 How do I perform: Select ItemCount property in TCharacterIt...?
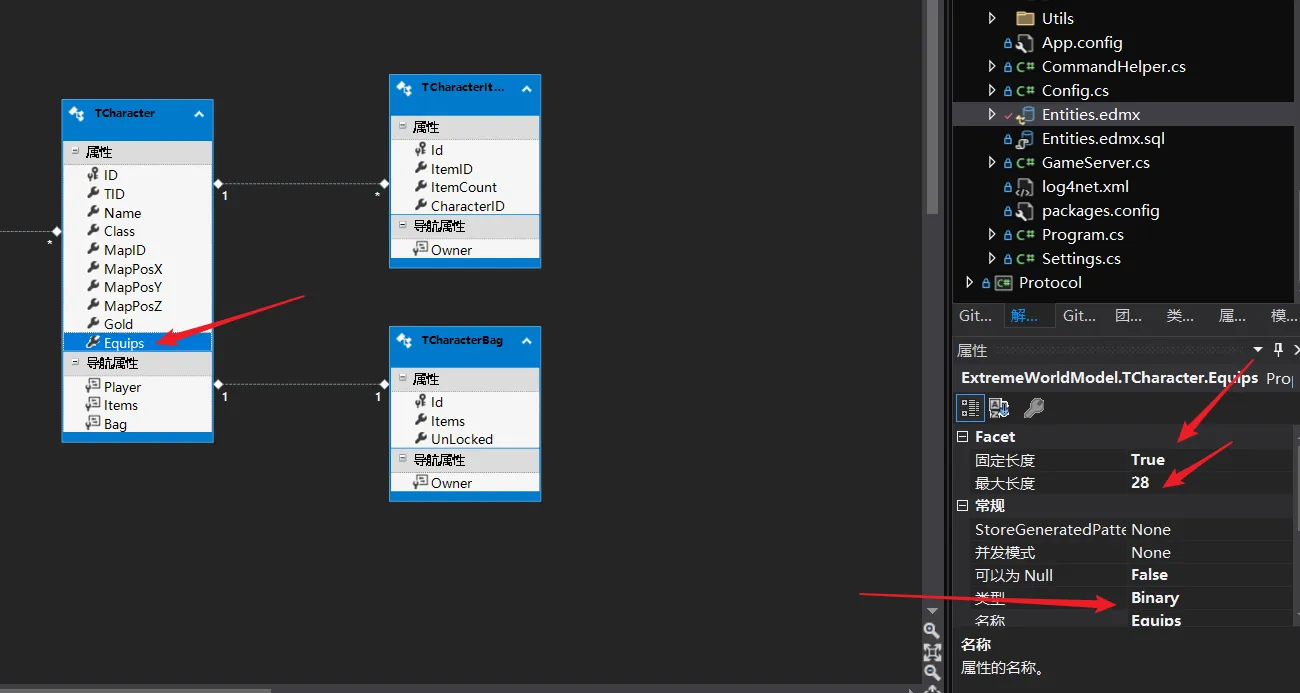pos(464,187)
